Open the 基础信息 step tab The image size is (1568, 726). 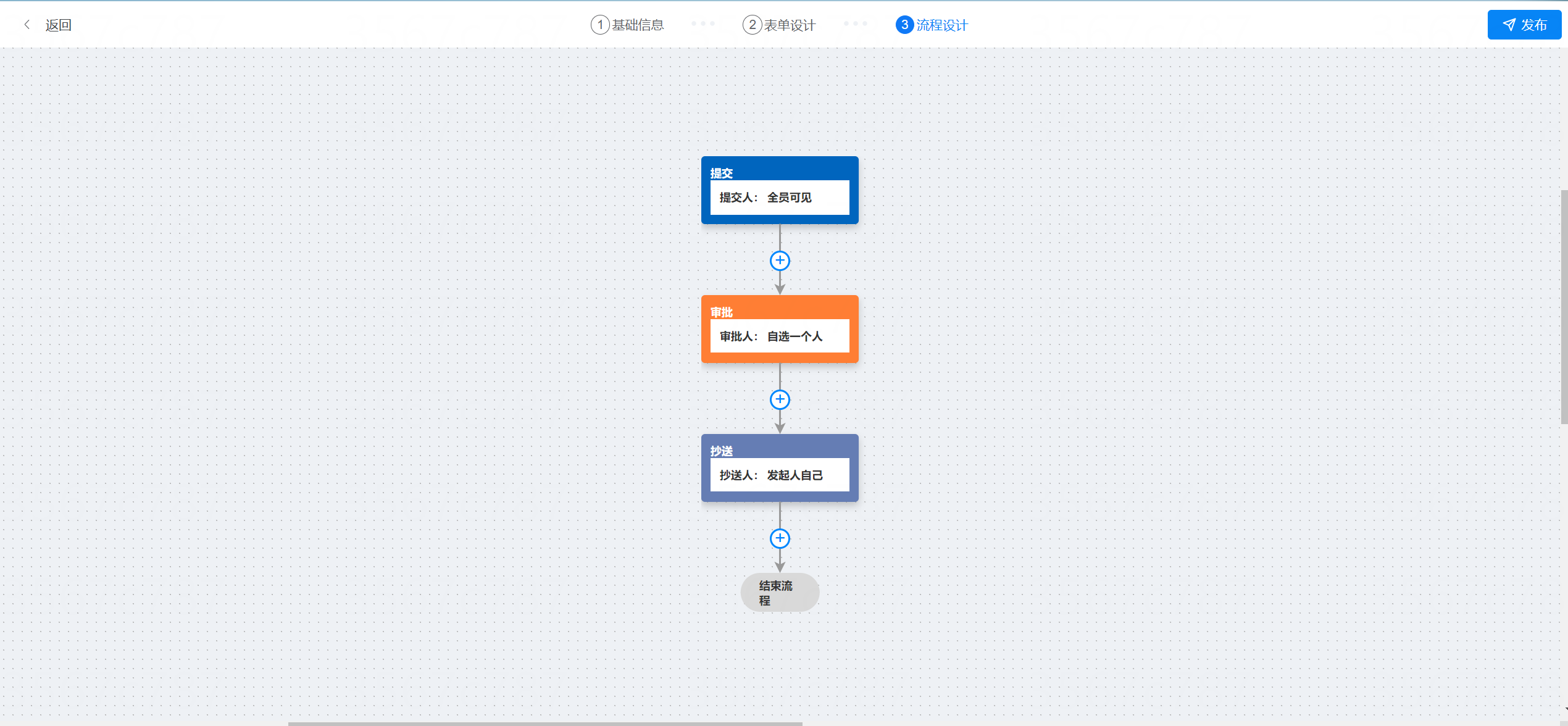pyautogui.click(x=638, y=25)
